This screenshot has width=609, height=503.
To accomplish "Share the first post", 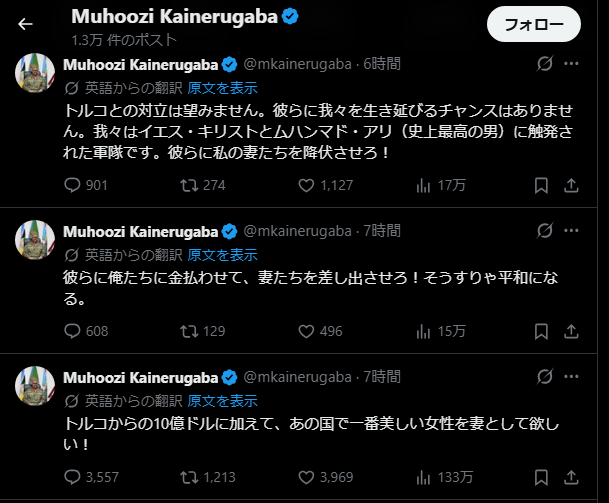I will click(571, 184).
